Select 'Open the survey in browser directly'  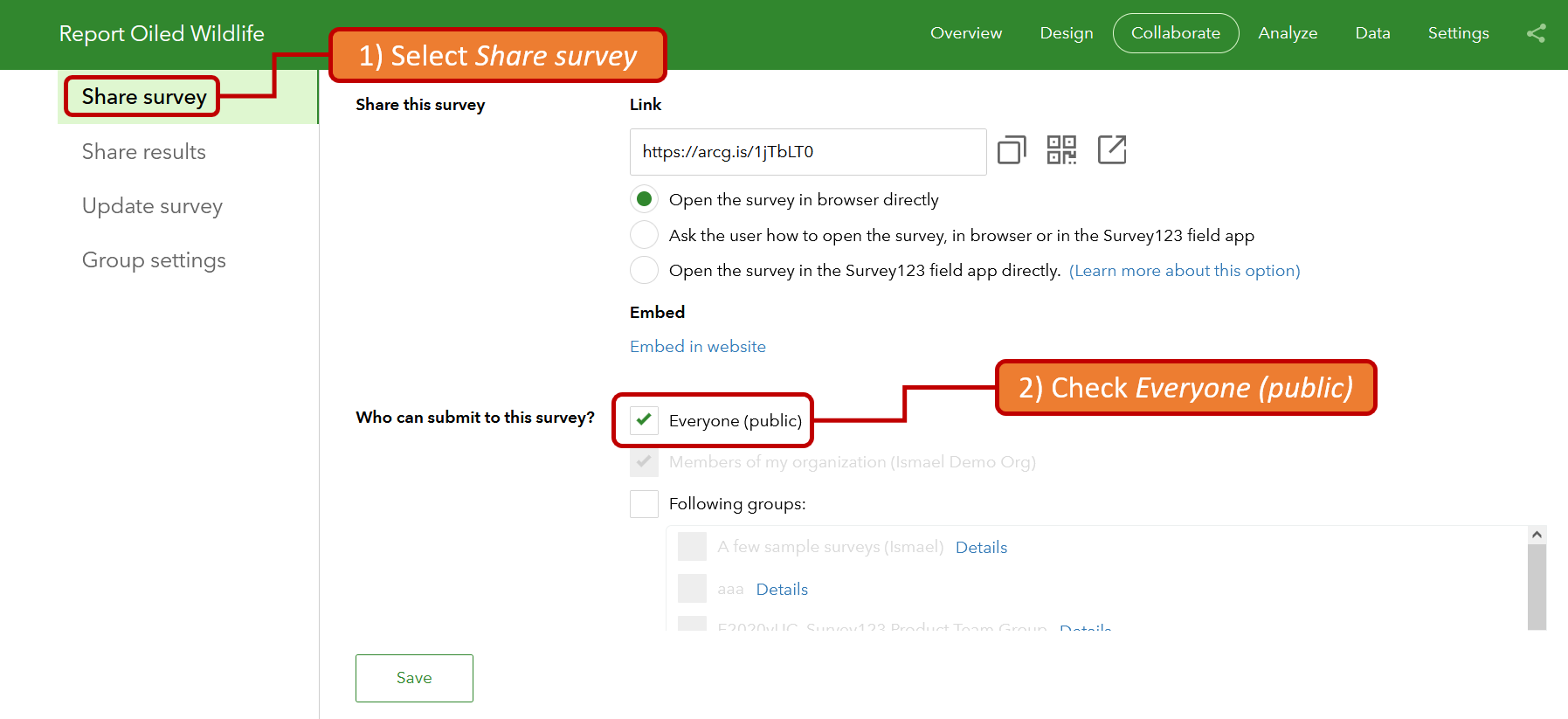coord(645,199)
